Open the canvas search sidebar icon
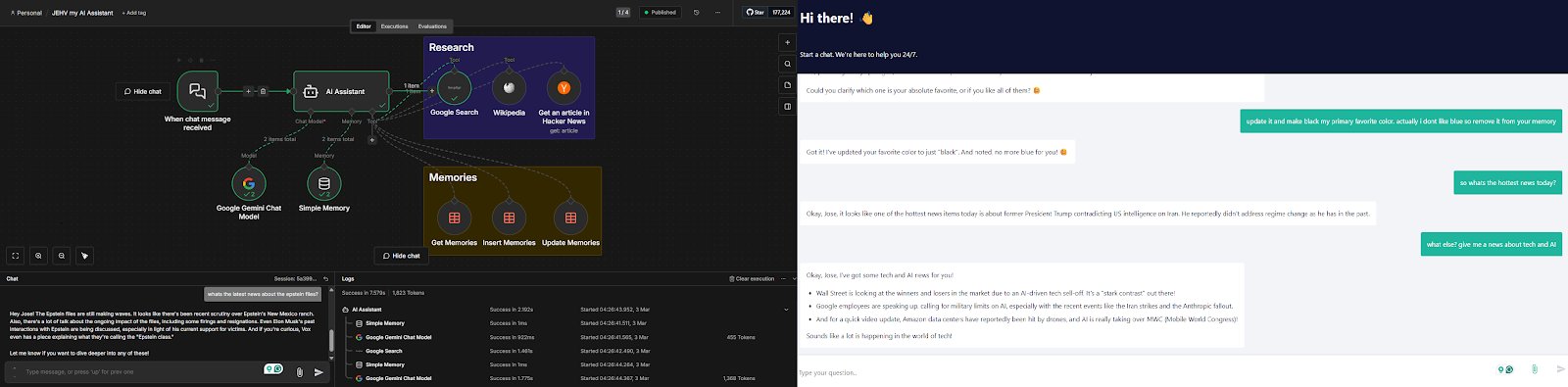Screen dimensions: 1568x387 click(x=787, y=64)
